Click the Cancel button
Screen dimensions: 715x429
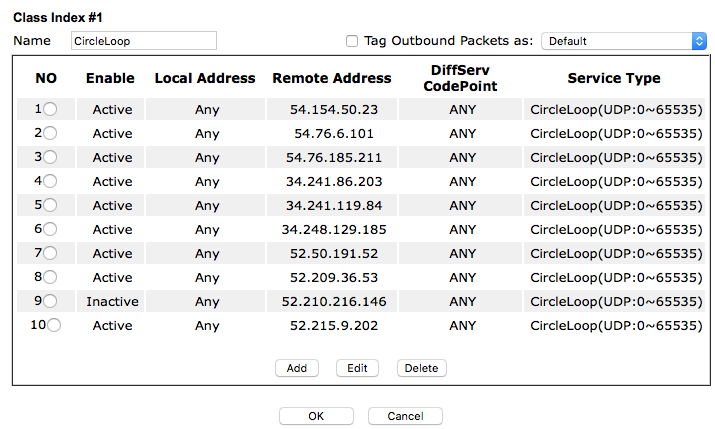(x=405, y=416)
